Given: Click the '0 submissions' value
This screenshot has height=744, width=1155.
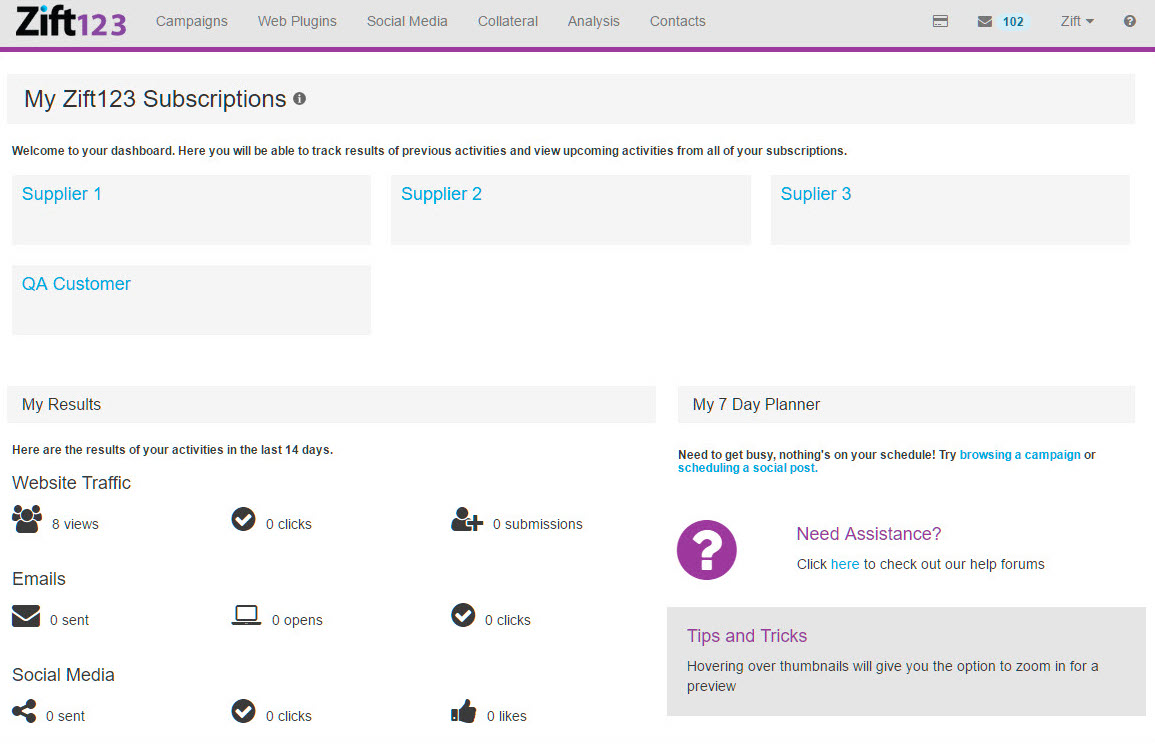Looking at the screenshot, I should (538, 524).
